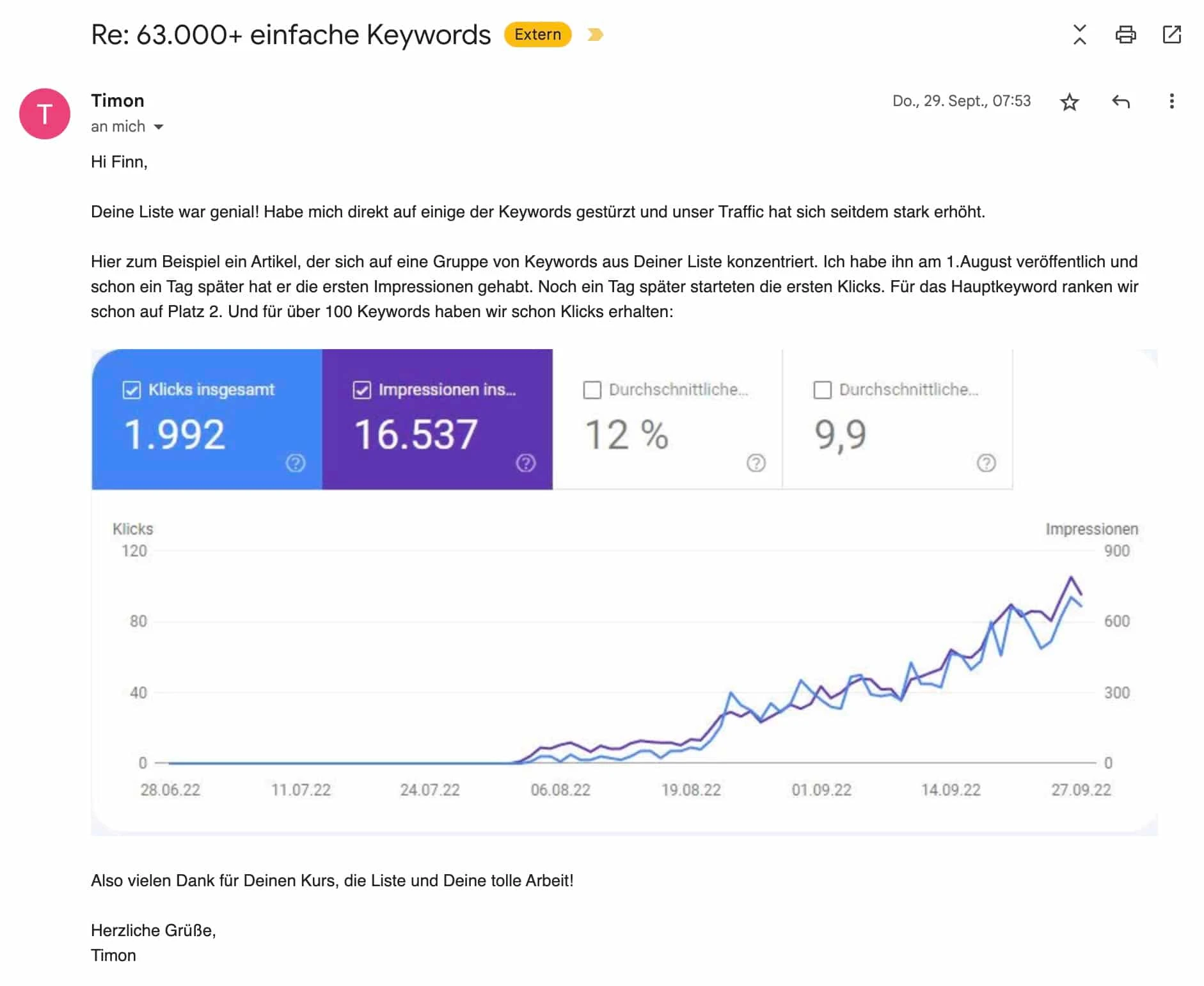The image size is (1204, 986).
Task: Open the email in a new window
Action: click(1172, 35)
